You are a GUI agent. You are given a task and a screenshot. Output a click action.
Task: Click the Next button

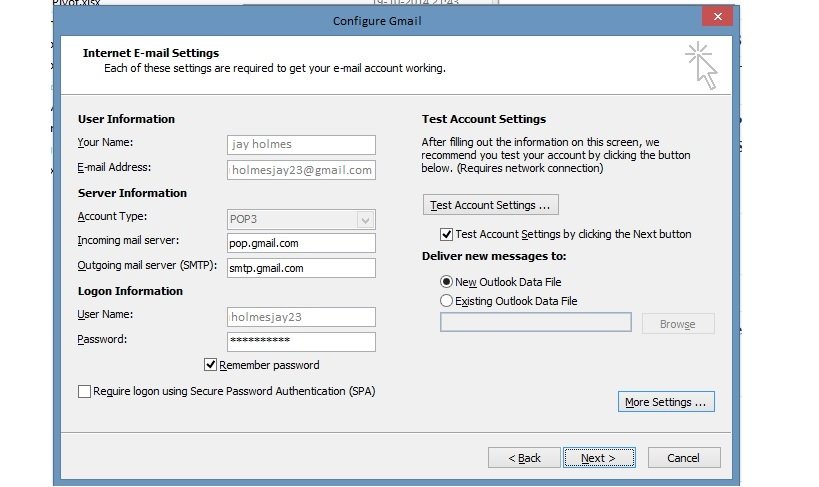(x=599, y=458)
